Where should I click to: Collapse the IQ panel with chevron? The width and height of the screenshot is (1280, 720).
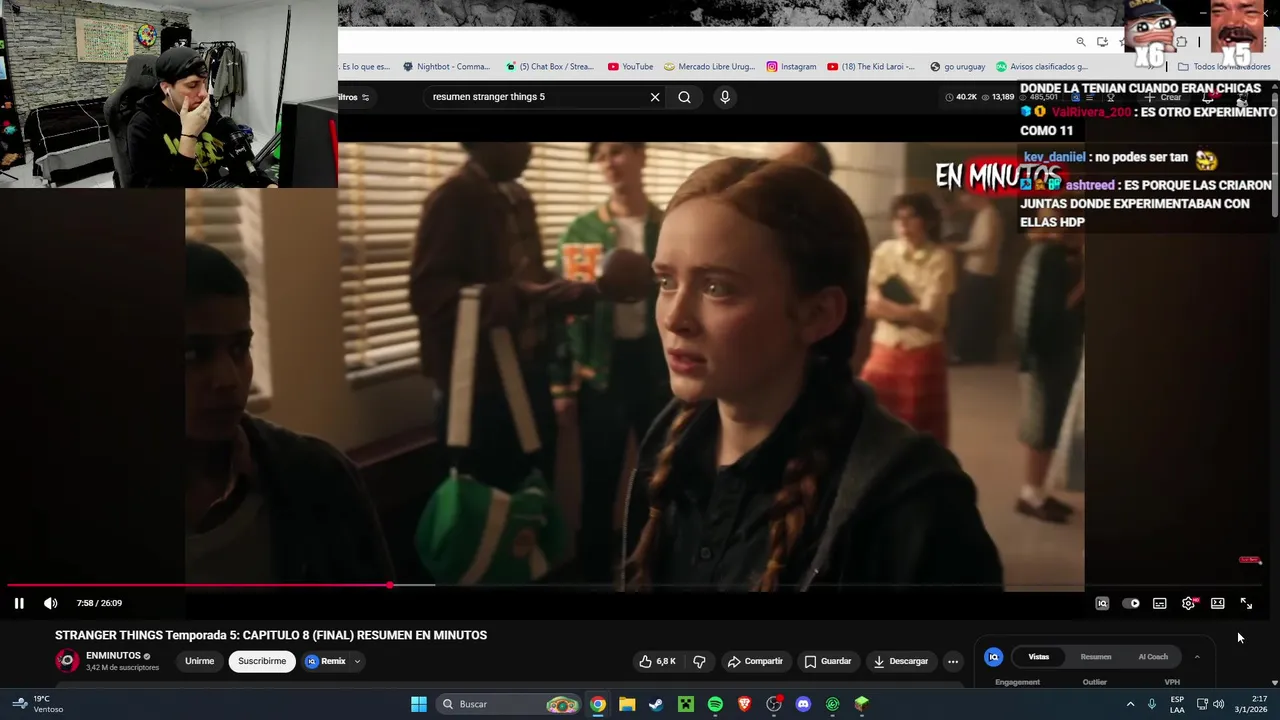(x=1197, y=657)
